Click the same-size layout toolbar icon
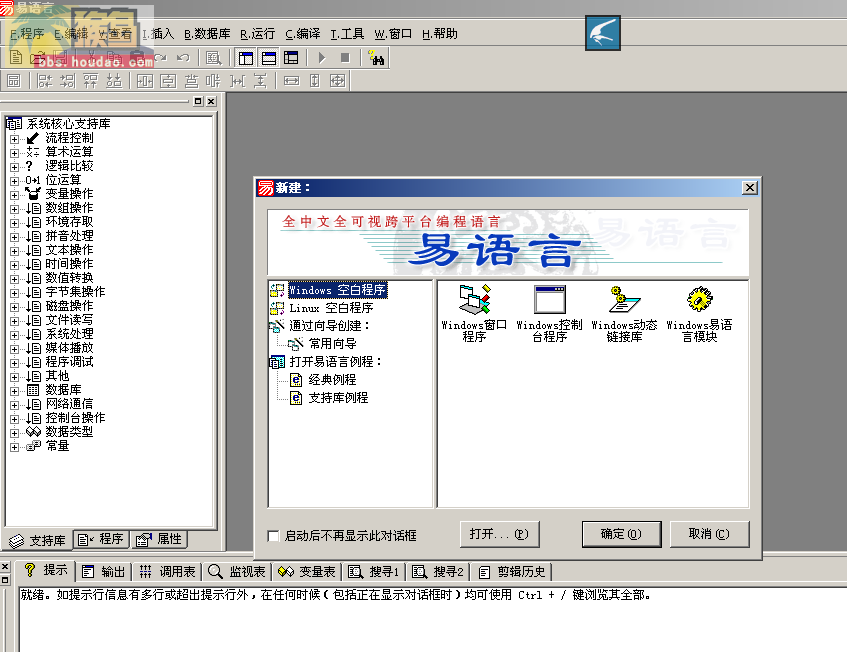847x652 pixels. tap(338, 81)
